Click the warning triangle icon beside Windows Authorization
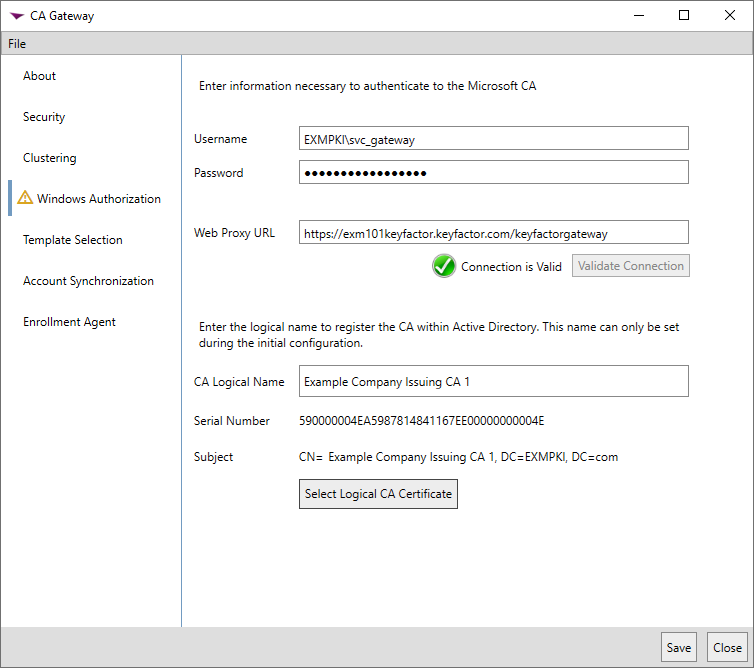 tap(25, 199)
